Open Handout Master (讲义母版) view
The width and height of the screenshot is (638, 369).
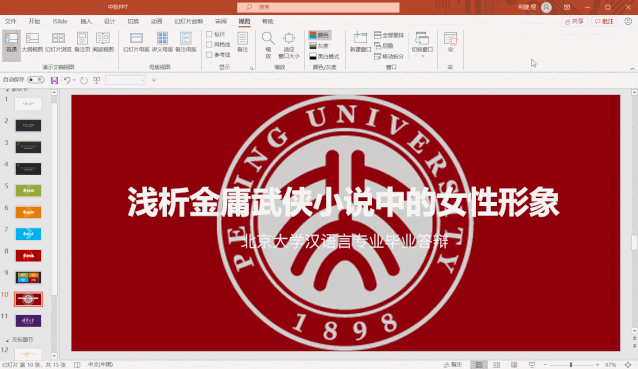(162, 42)
